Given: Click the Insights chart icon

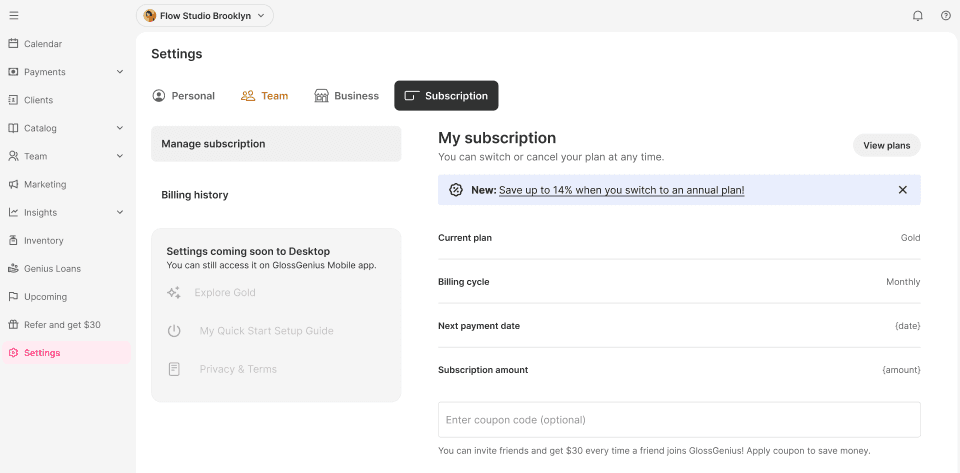Looking at the screenshot, I should (x=13, y=212).
